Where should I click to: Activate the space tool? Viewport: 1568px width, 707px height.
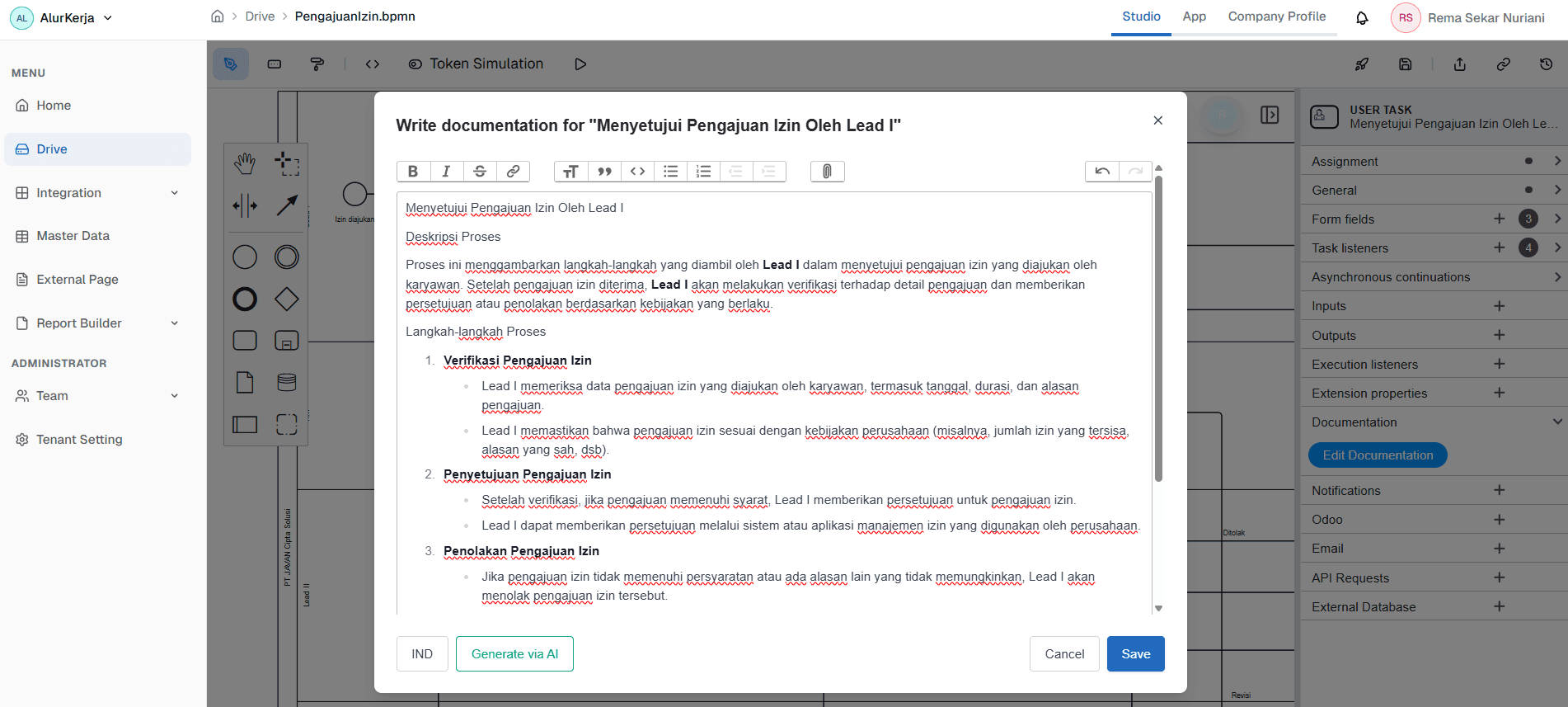(x=245, y=205)
